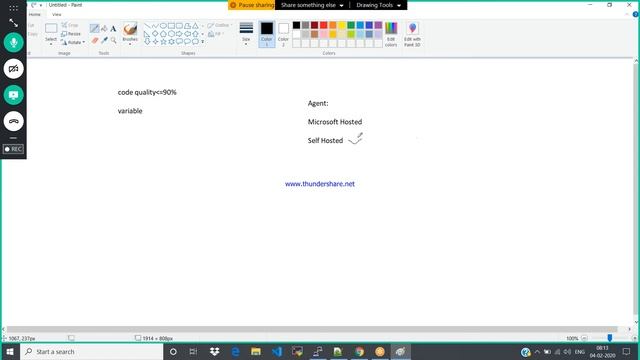This screenshot has width=640, height=360.
Task: Choose the Oval shape
Action: pos(163,26)
